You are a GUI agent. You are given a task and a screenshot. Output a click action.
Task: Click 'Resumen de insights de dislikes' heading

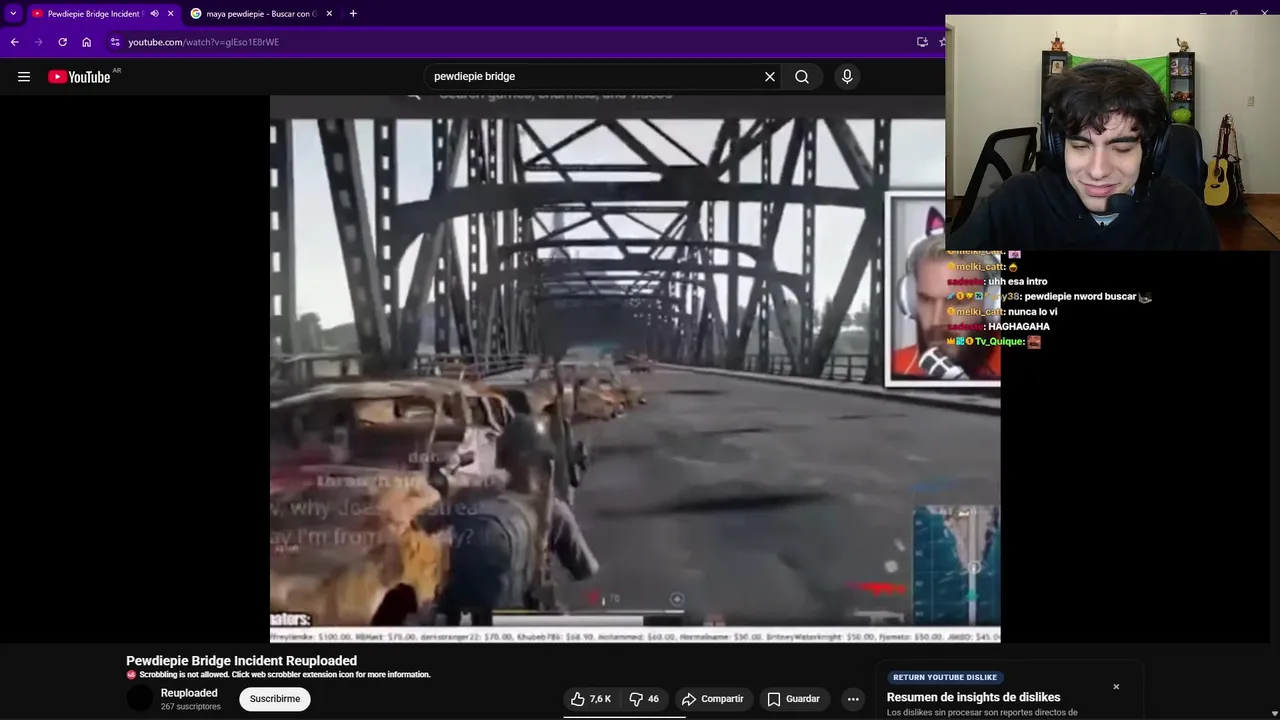coord(973,697)
